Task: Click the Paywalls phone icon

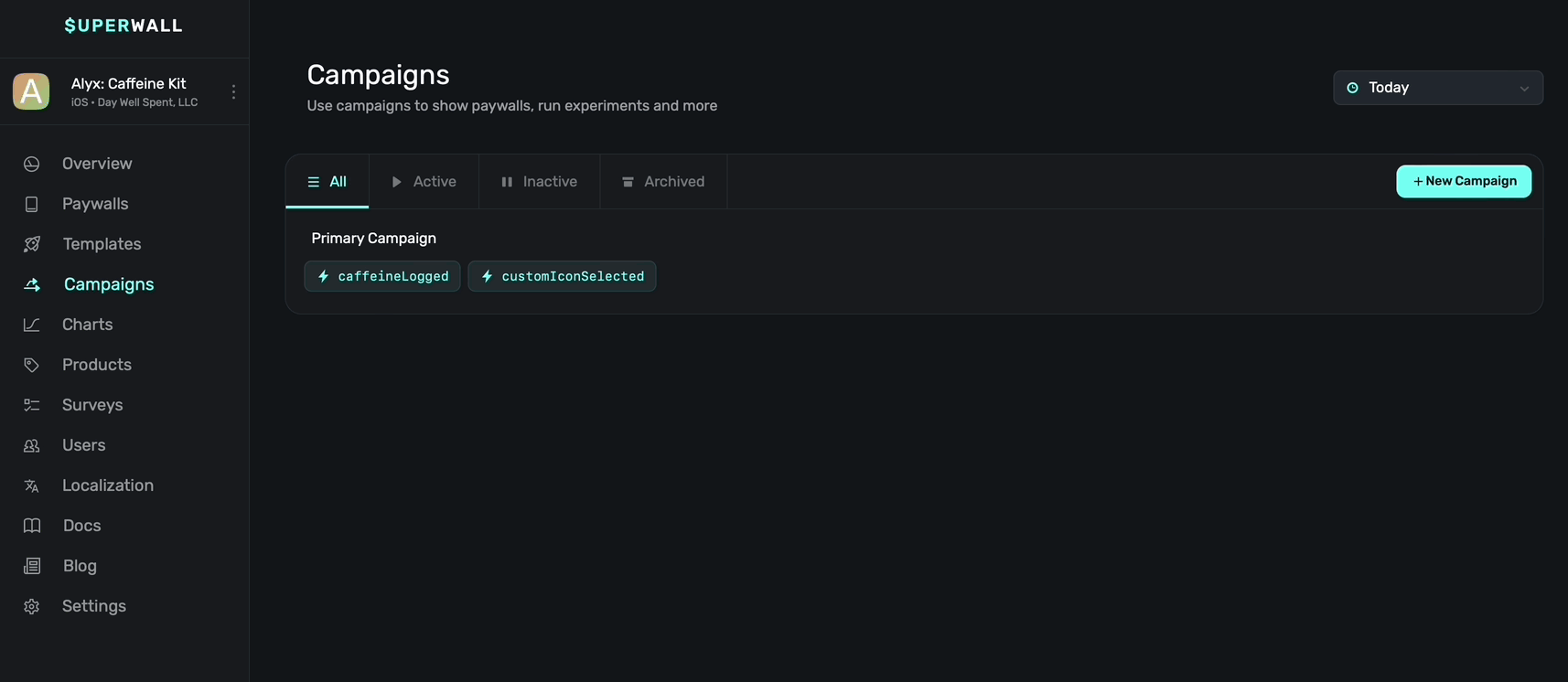Action: [32, 205]
